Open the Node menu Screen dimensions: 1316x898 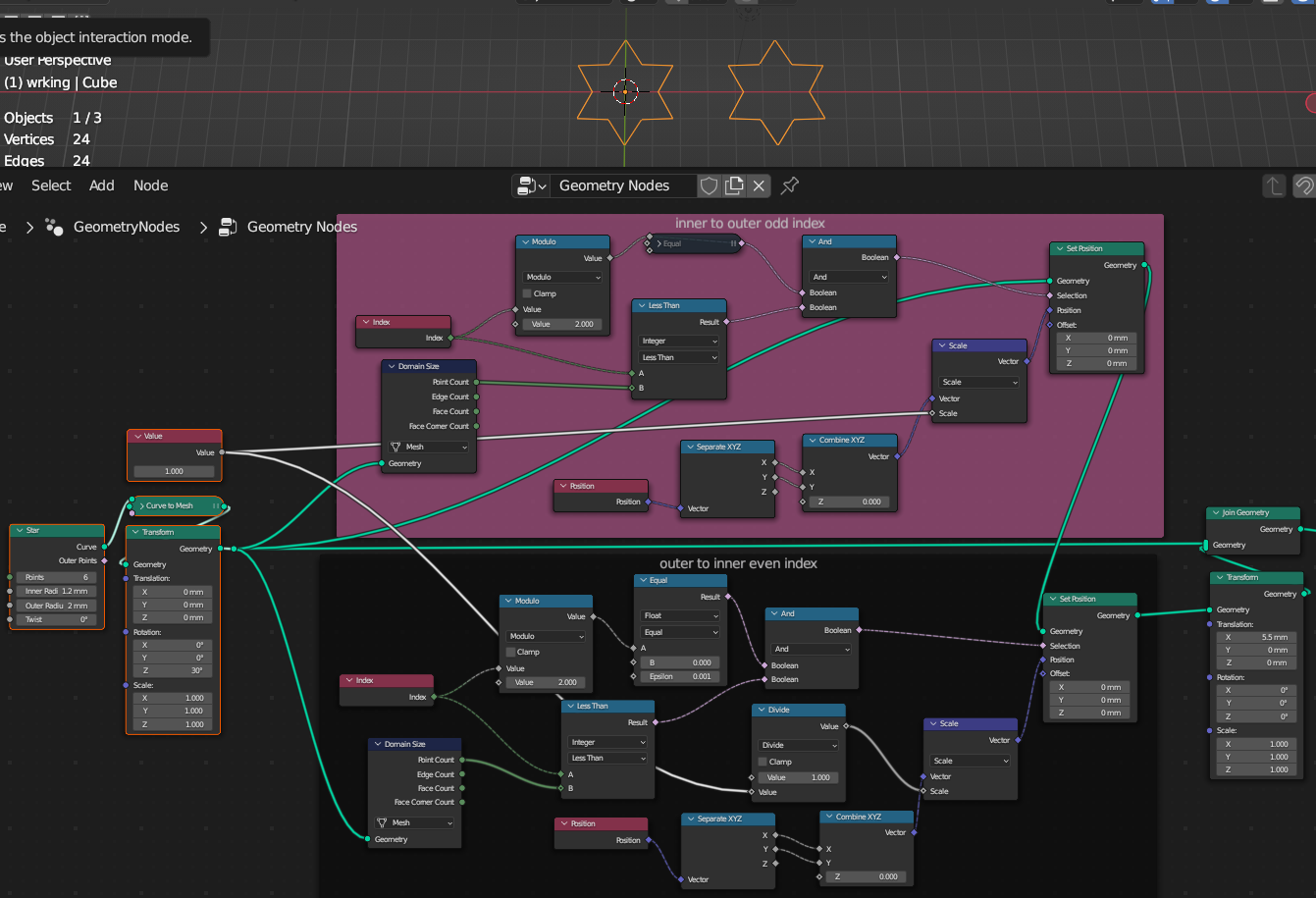coord(150,185)
